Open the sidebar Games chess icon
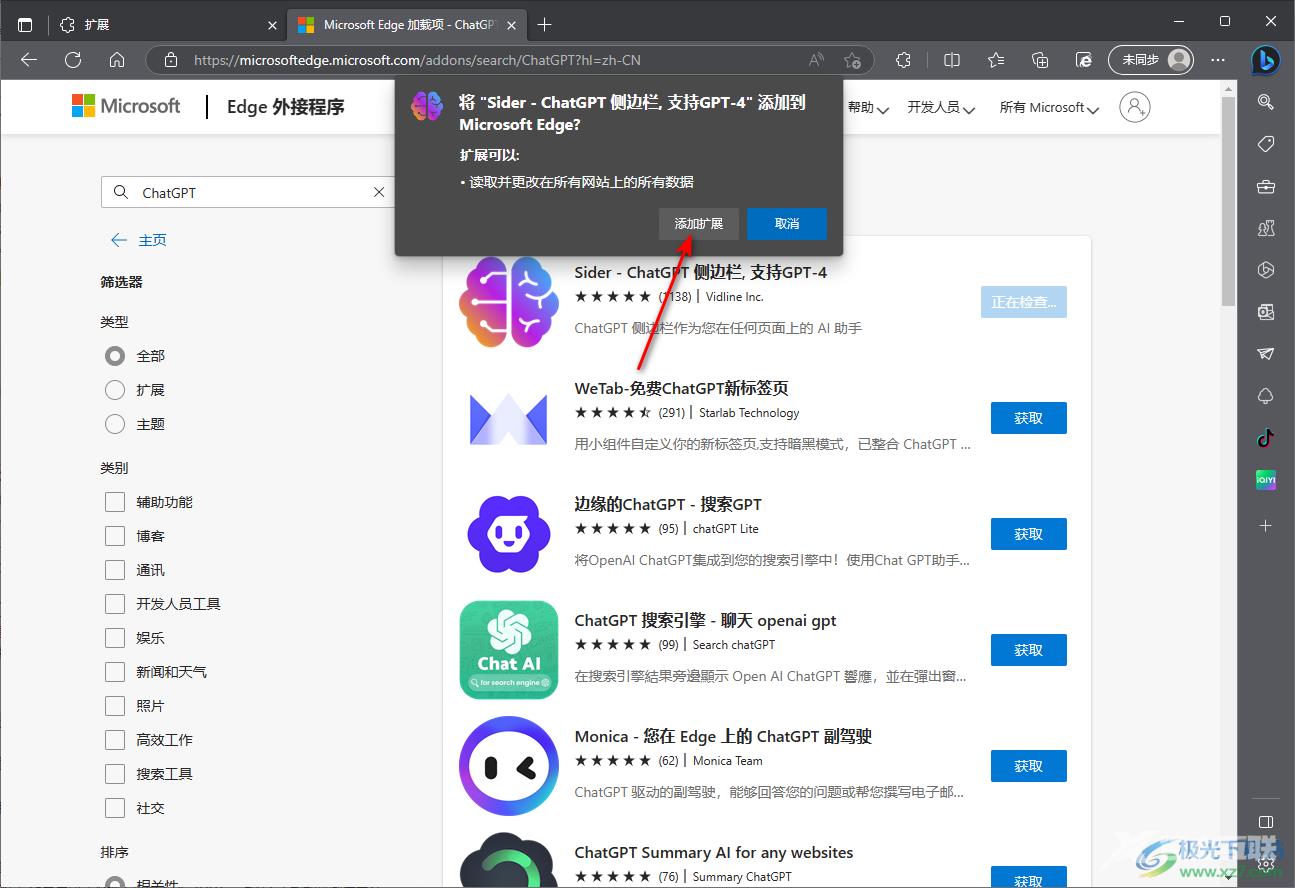Viewport: 1295px width, 888px height. [x=1265, y=228]
